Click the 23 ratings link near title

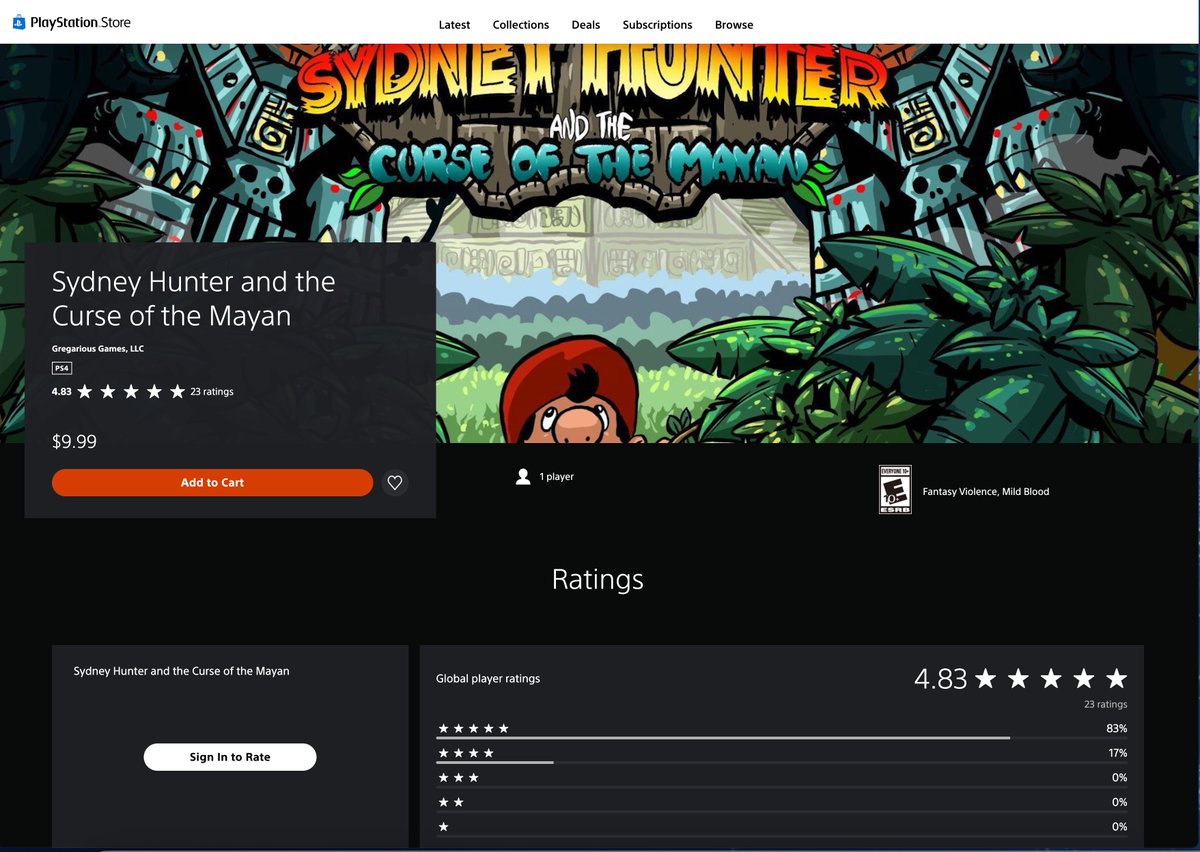point(212,392)
